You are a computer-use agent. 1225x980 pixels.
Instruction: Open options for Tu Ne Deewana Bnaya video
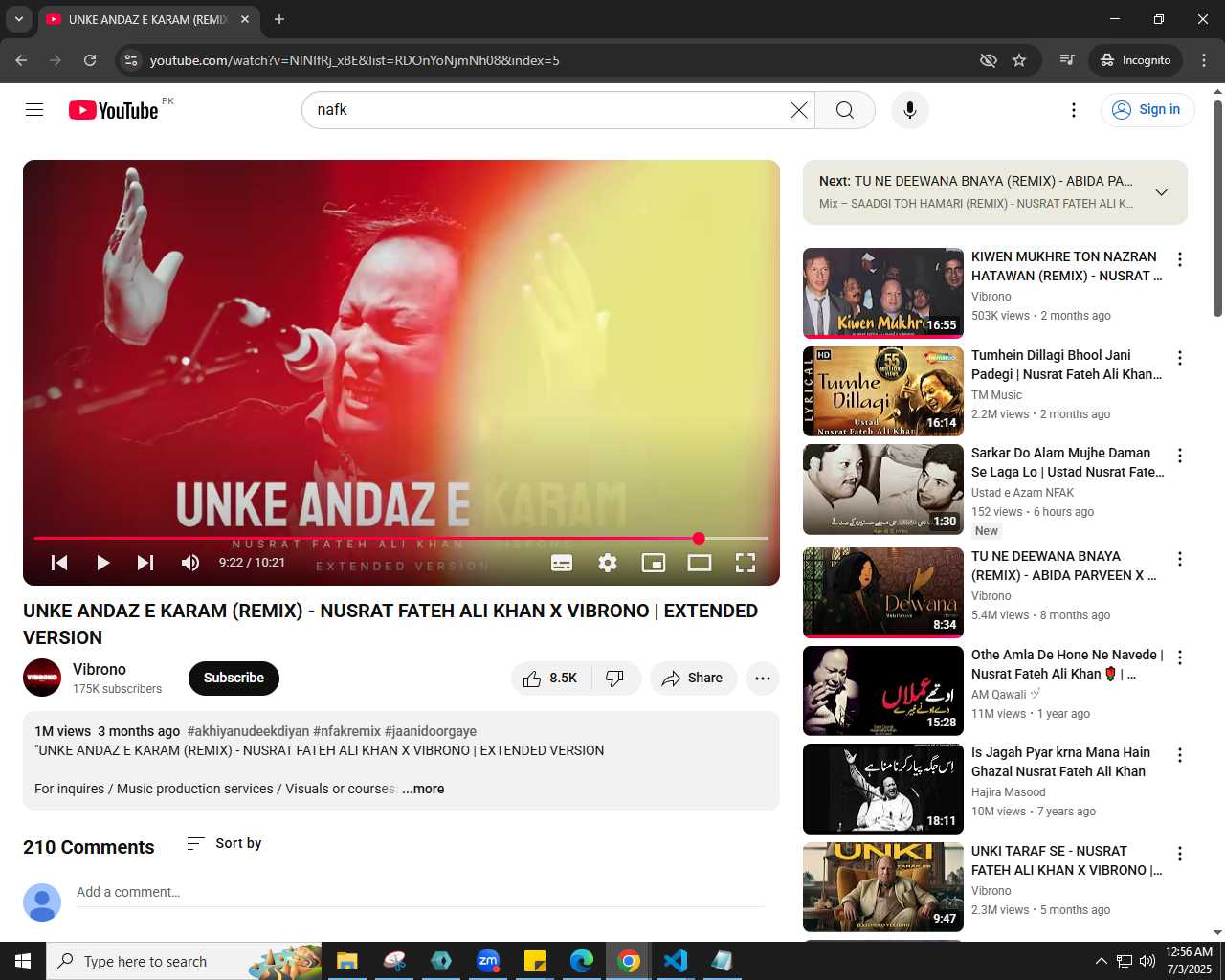1180,559
